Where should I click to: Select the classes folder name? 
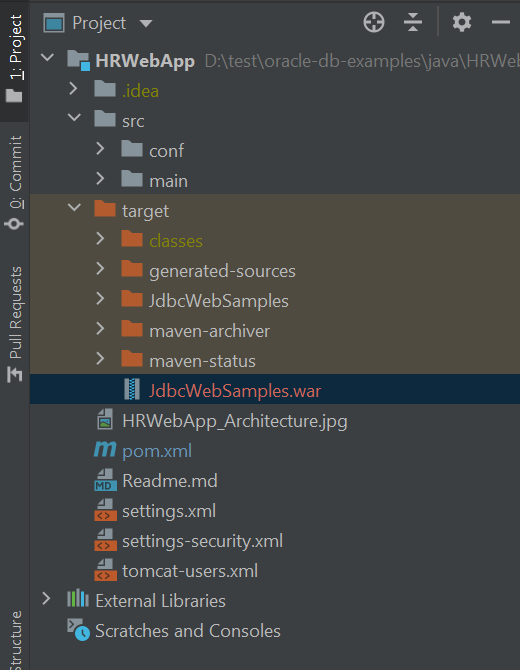pyautogui.click(x=176, y=241)
